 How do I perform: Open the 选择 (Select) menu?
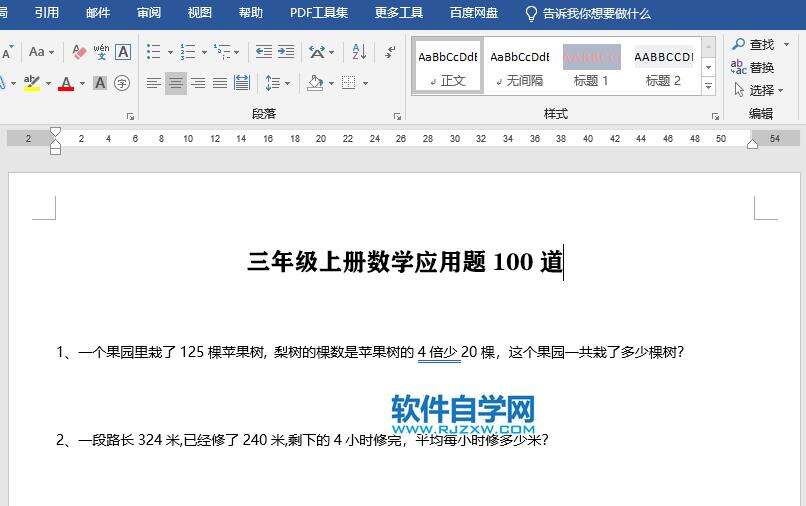click(x=759, y=91)
